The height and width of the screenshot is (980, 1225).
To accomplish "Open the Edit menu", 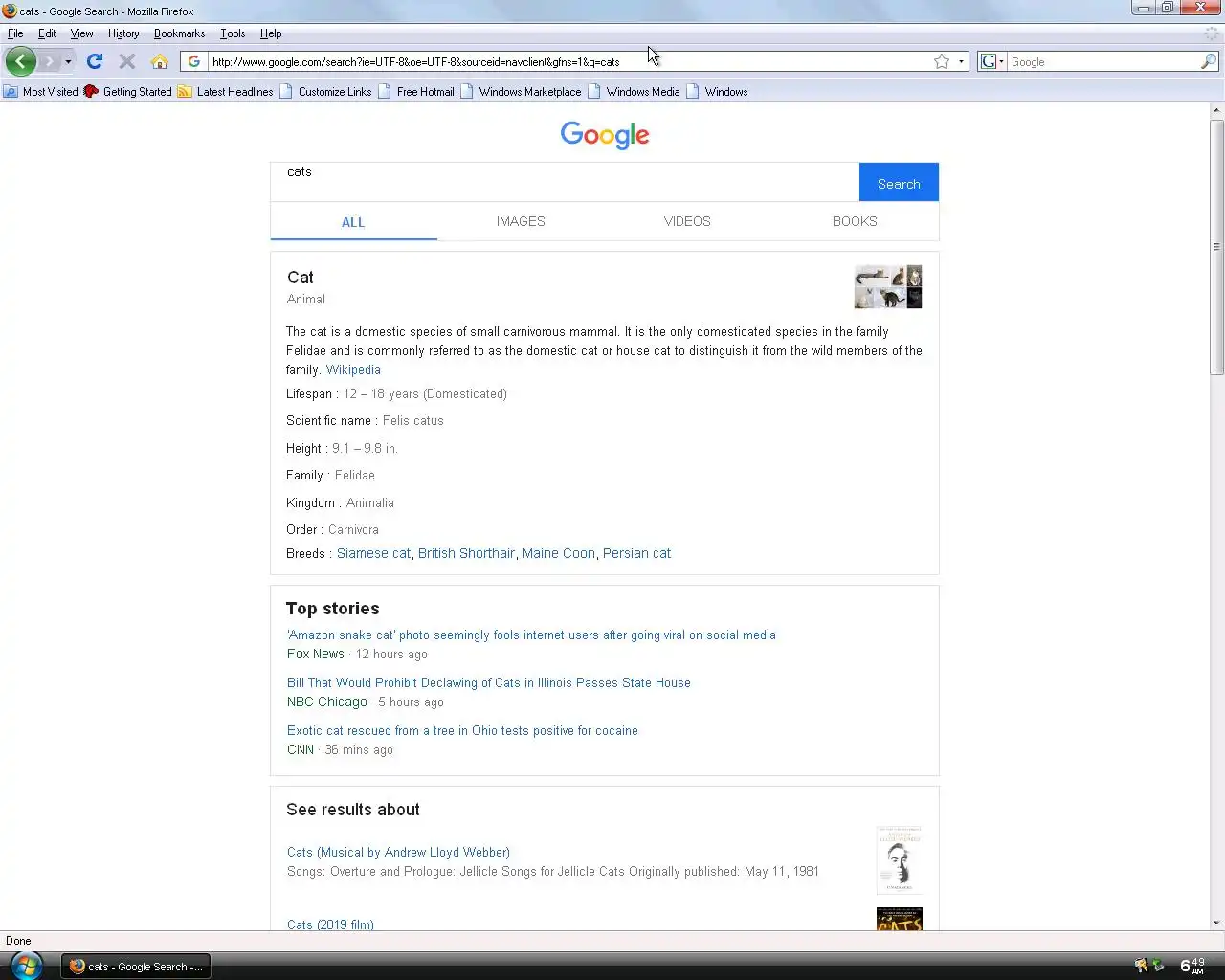I will 47,33.
